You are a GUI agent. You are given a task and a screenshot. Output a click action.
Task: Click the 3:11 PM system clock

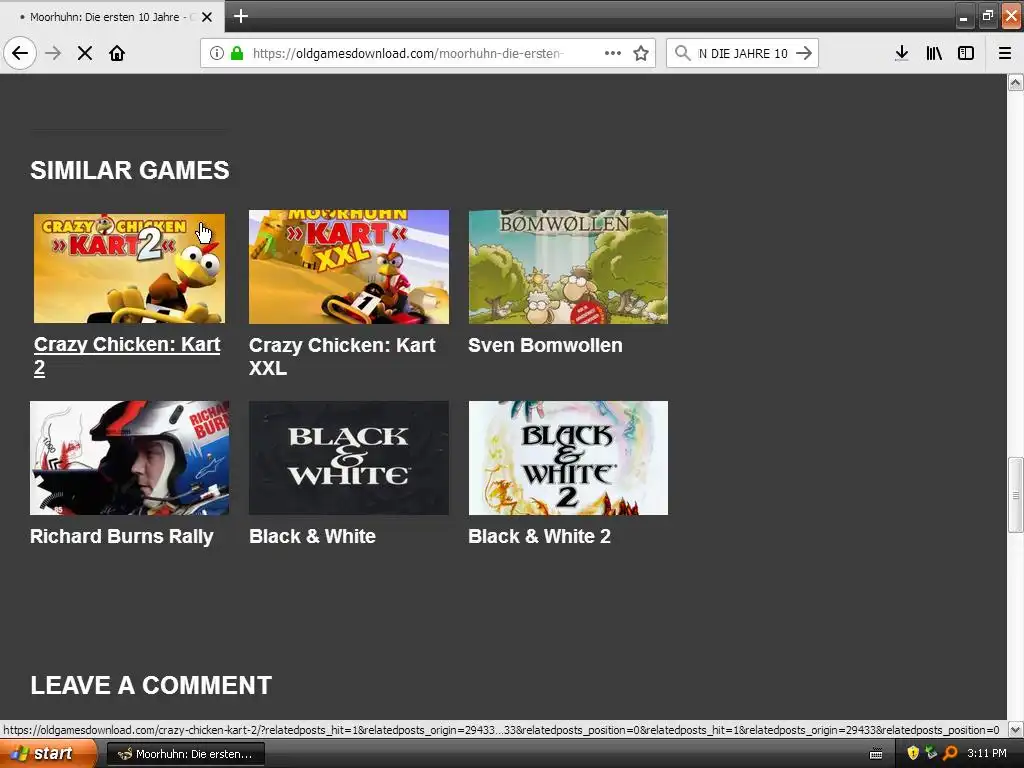[x=987, y=753]
